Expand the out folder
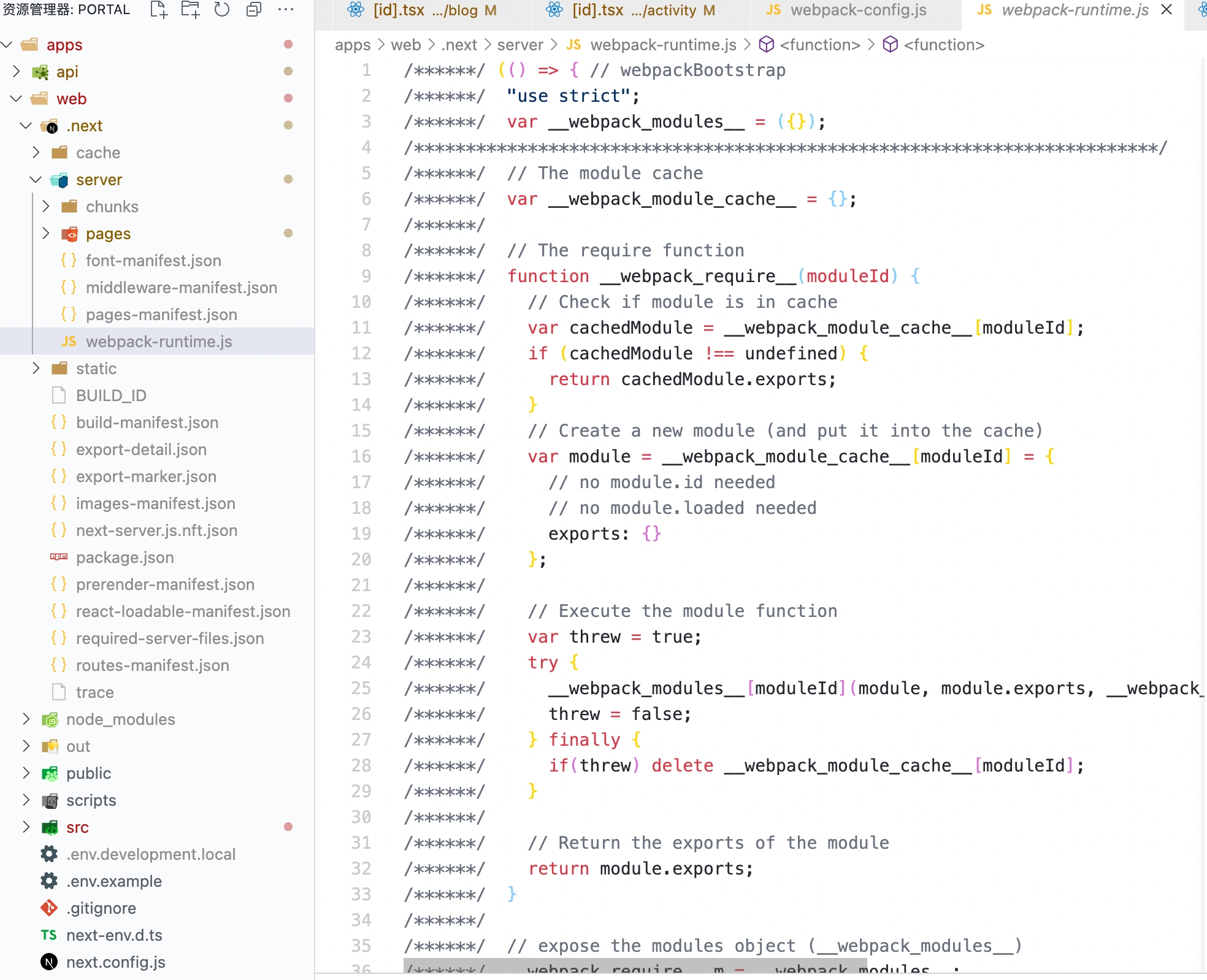This screenshot has height=980, width=1207. [26, 746]
